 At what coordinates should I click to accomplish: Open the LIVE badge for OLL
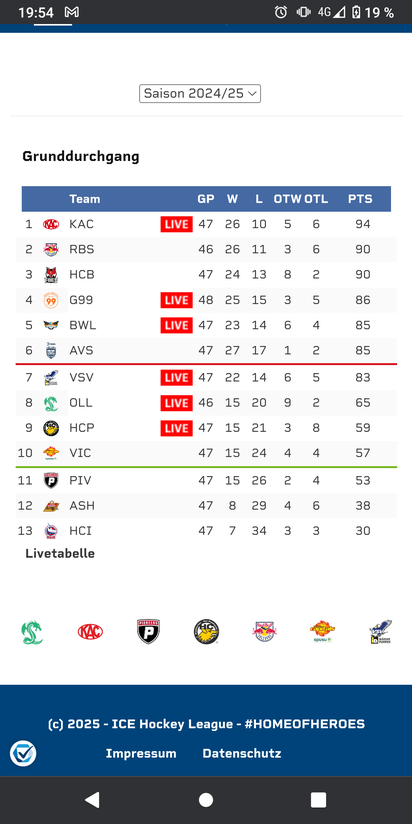pos(177,403)
